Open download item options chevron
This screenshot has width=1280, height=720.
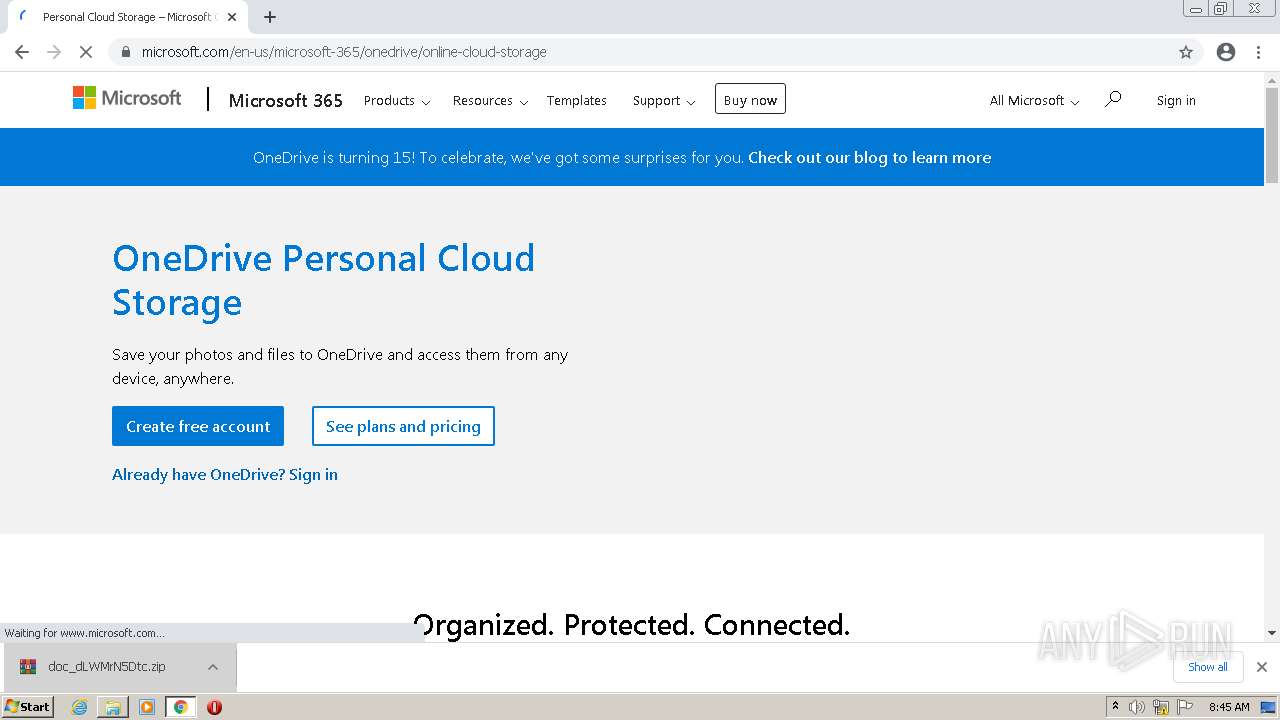pyautogui.click(x=213, y=667)
